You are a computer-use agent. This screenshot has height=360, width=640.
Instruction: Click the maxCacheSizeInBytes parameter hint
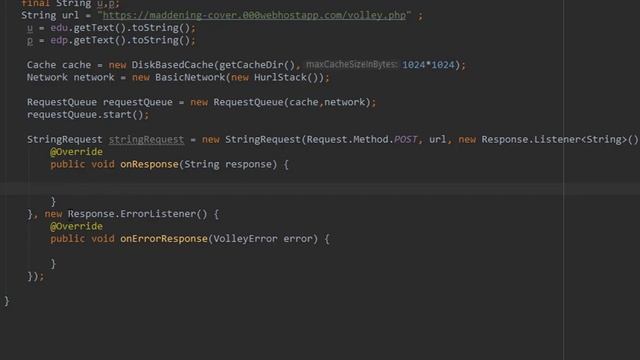(352, 64)
